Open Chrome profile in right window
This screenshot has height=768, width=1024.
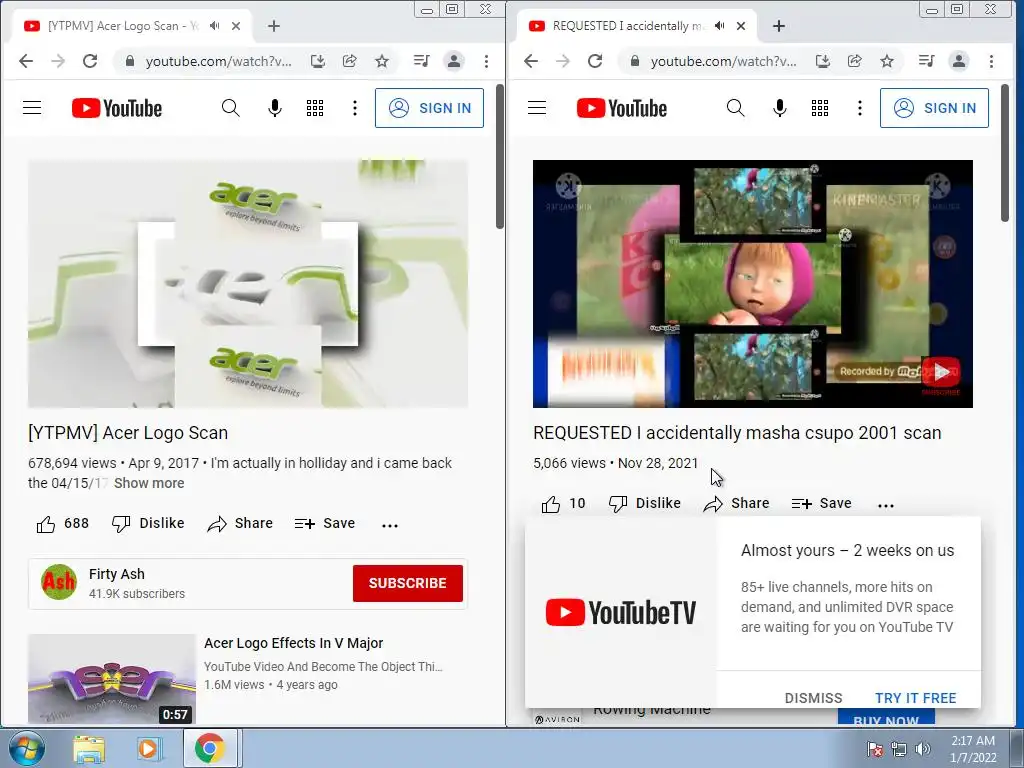pos(959,61)
